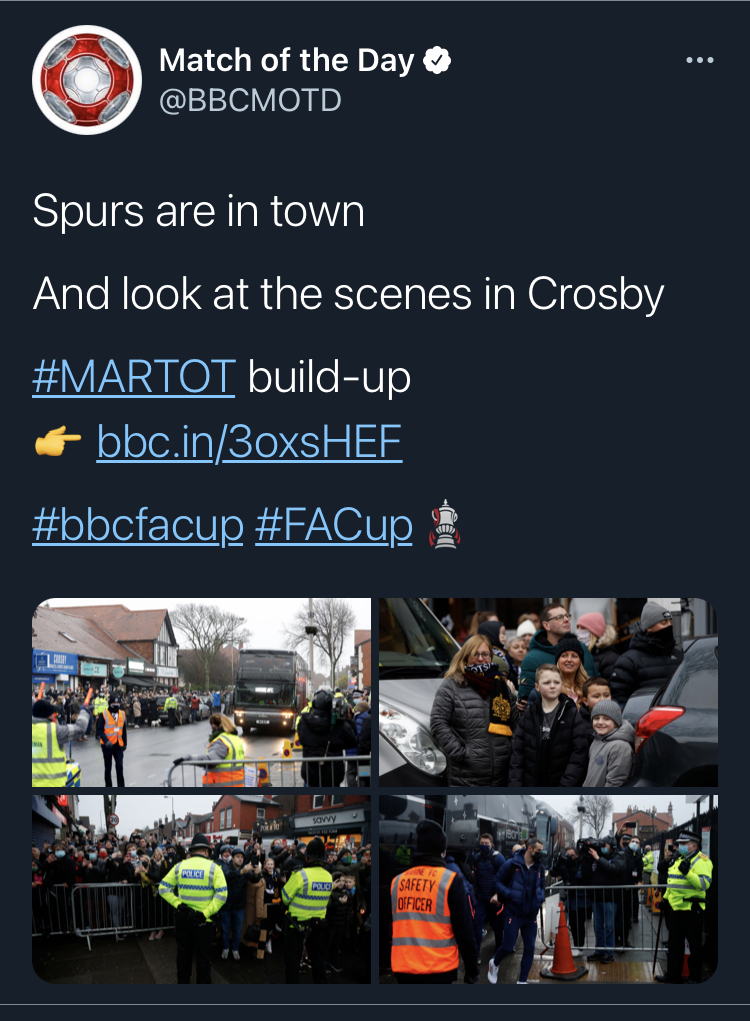750x1021 pixels.
Task: View the photo of the team bus arriving
Action: [201, 692]
